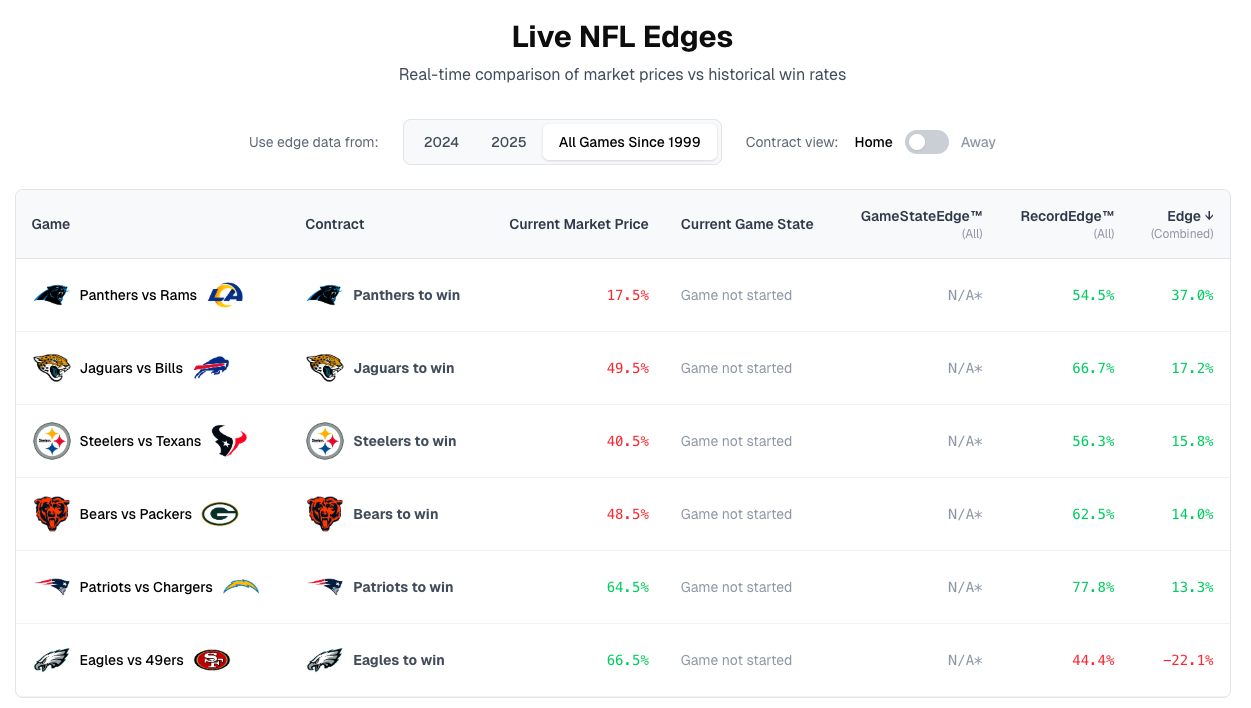Click the Eagles logo in Contract column
This screenshot has width=1251, height=708.
coord(324,660)
